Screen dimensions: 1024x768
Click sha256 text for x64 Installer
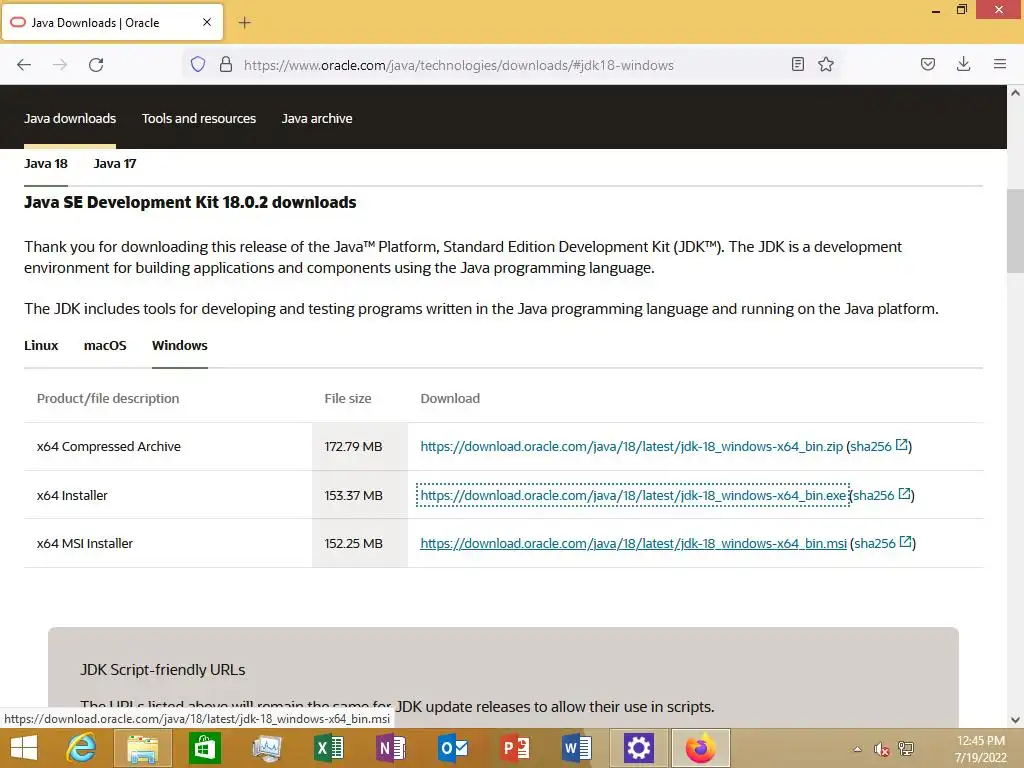874,495
